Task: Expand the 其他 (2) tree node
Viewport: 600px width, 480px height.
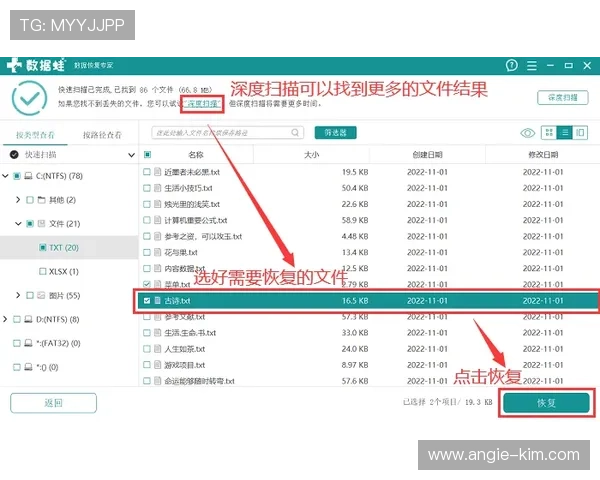Action: coord(18,200)
